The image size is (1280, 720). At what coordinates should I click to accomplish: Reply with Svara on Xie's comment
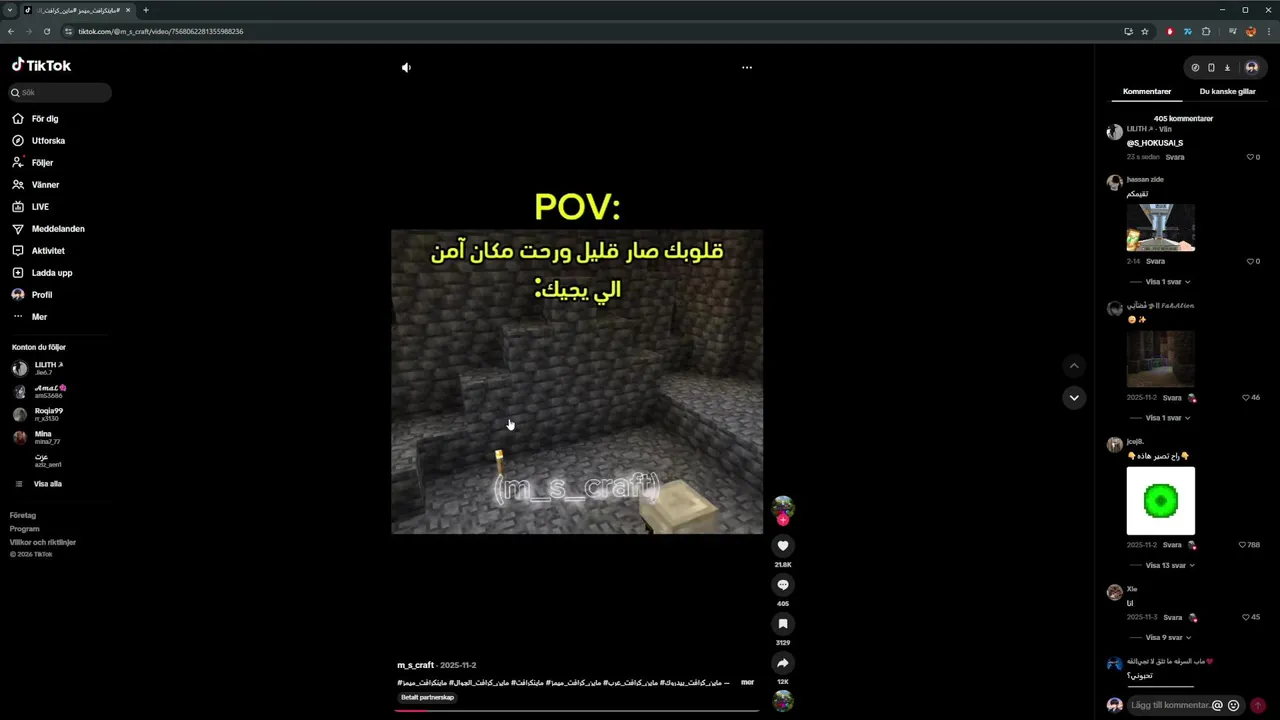1172,617
